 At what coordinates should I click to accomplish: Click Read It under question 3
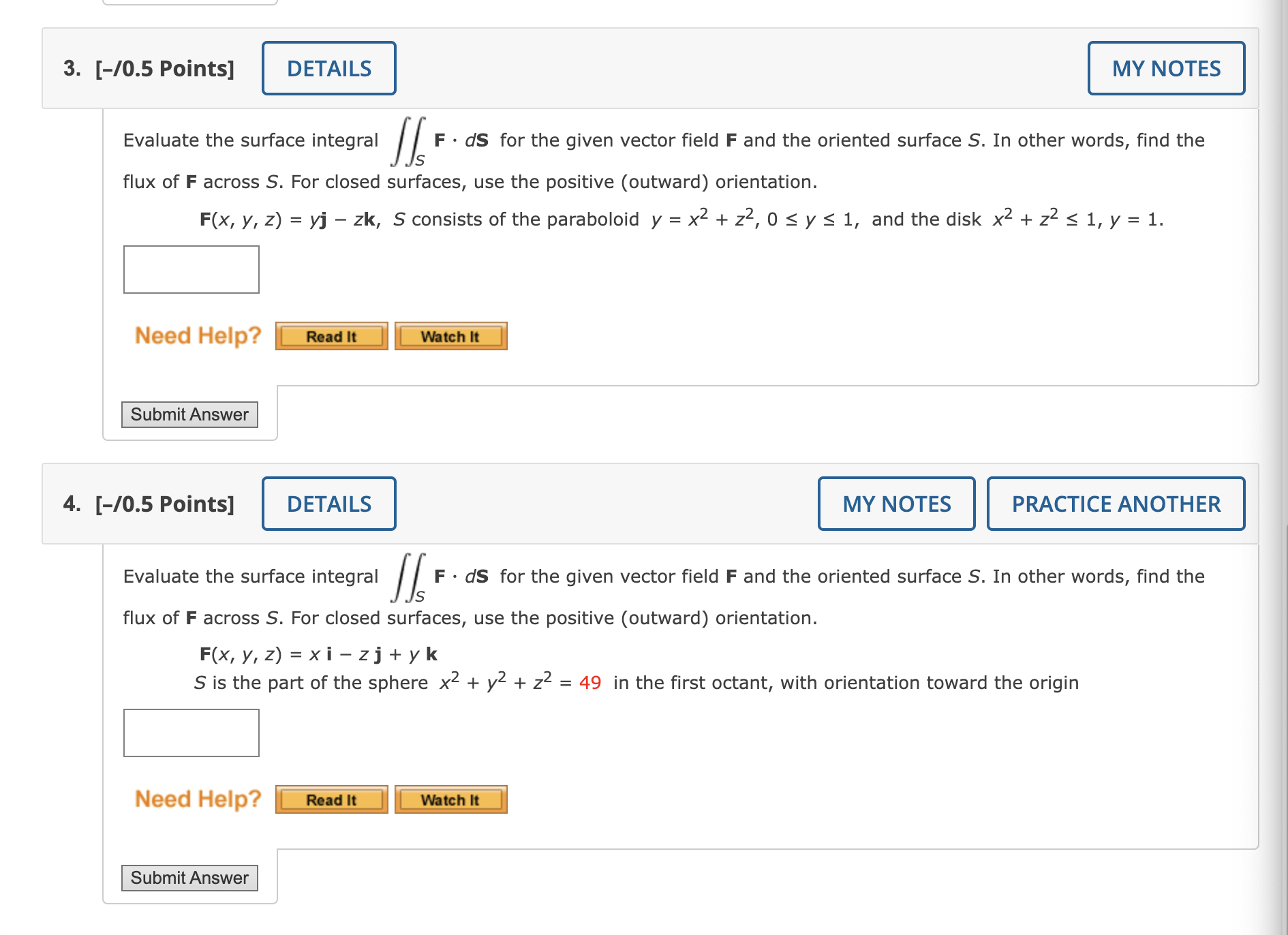click(x=332, y=337)
